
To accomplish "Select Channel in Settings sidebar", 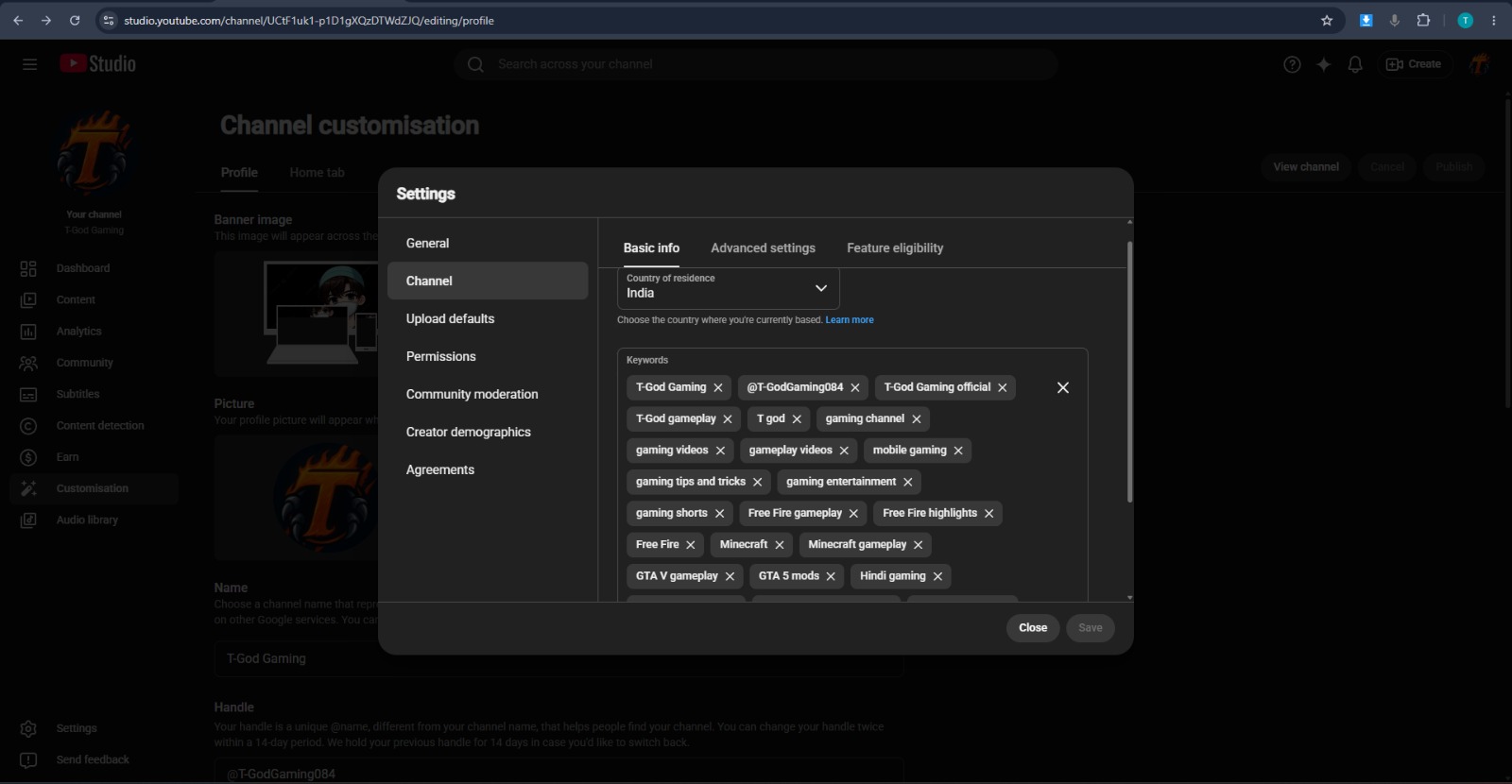I will click(x=488, y=281).
